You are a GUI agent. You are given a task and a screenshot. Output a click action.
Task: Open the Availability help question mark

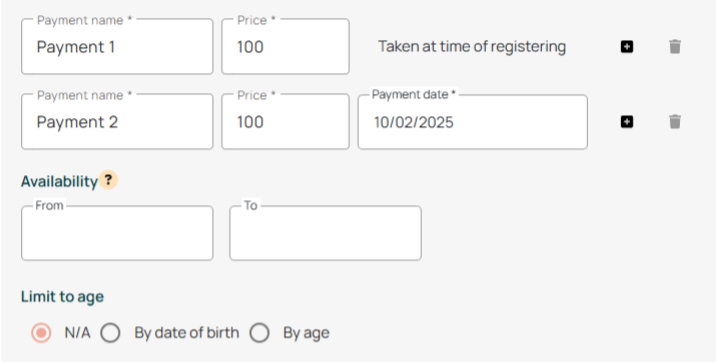pos(108,180)
